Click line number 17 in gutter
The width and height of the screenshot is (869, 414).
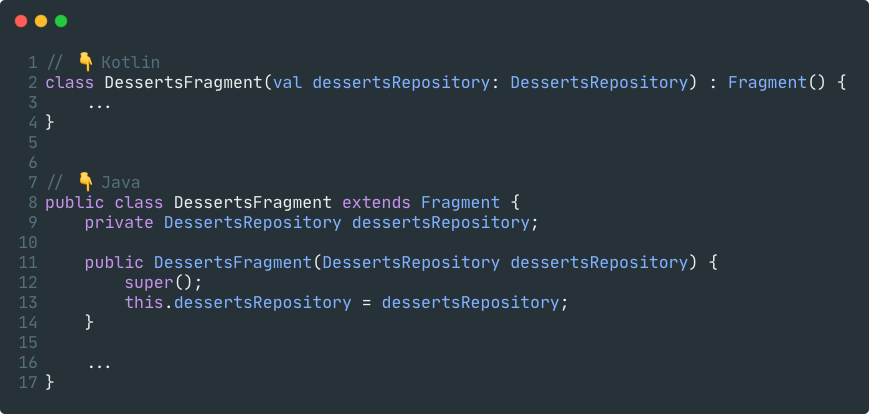pyautogui.click(x=28, y=382)
